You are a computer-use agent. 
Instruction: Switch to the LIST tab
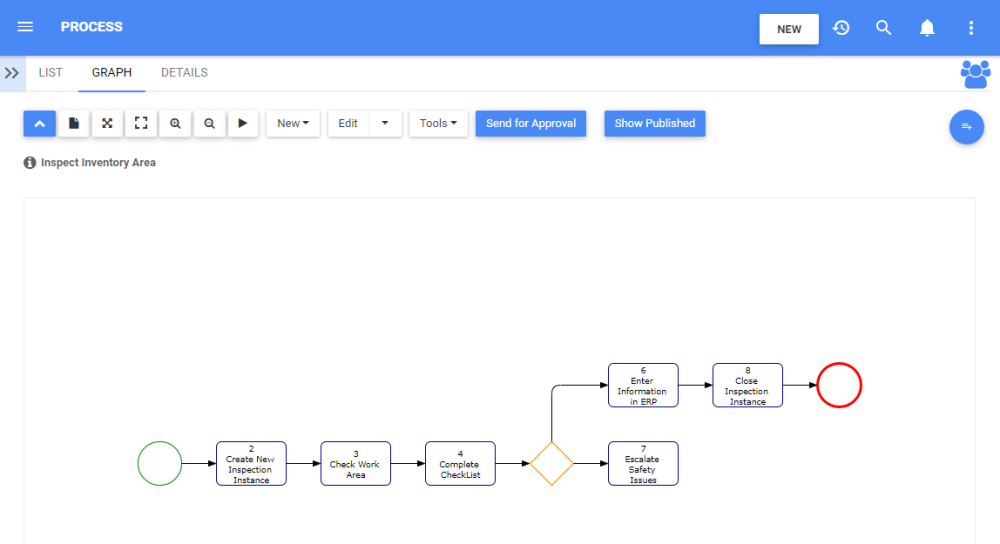point(51,73)
